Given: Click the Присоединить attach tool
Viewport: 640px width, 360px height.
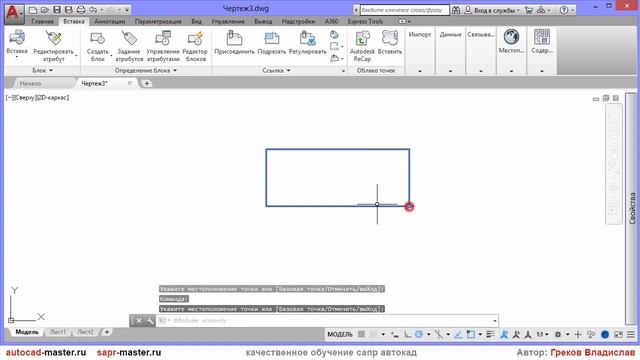Looking at the screenshot, I should click(x=234, y=42).
